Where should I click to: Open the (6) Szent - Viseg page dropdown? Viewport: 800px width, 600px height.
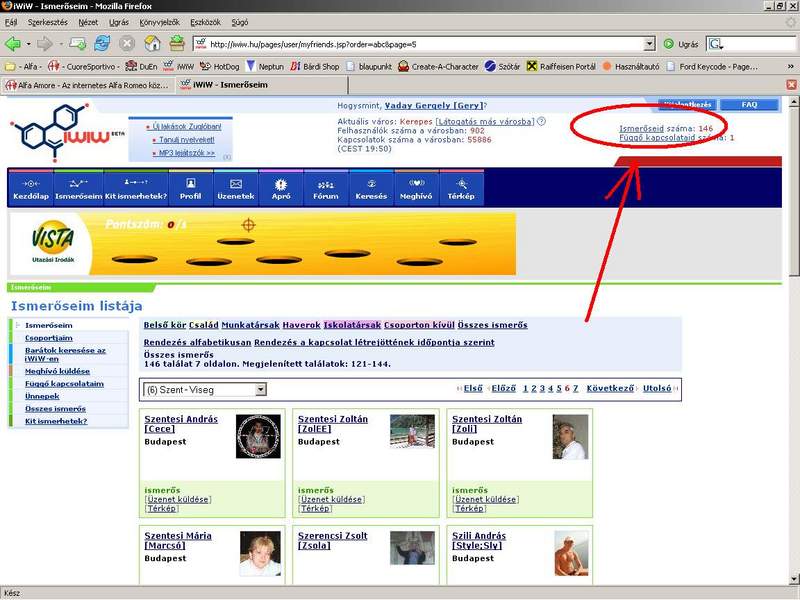coord(205,390)
